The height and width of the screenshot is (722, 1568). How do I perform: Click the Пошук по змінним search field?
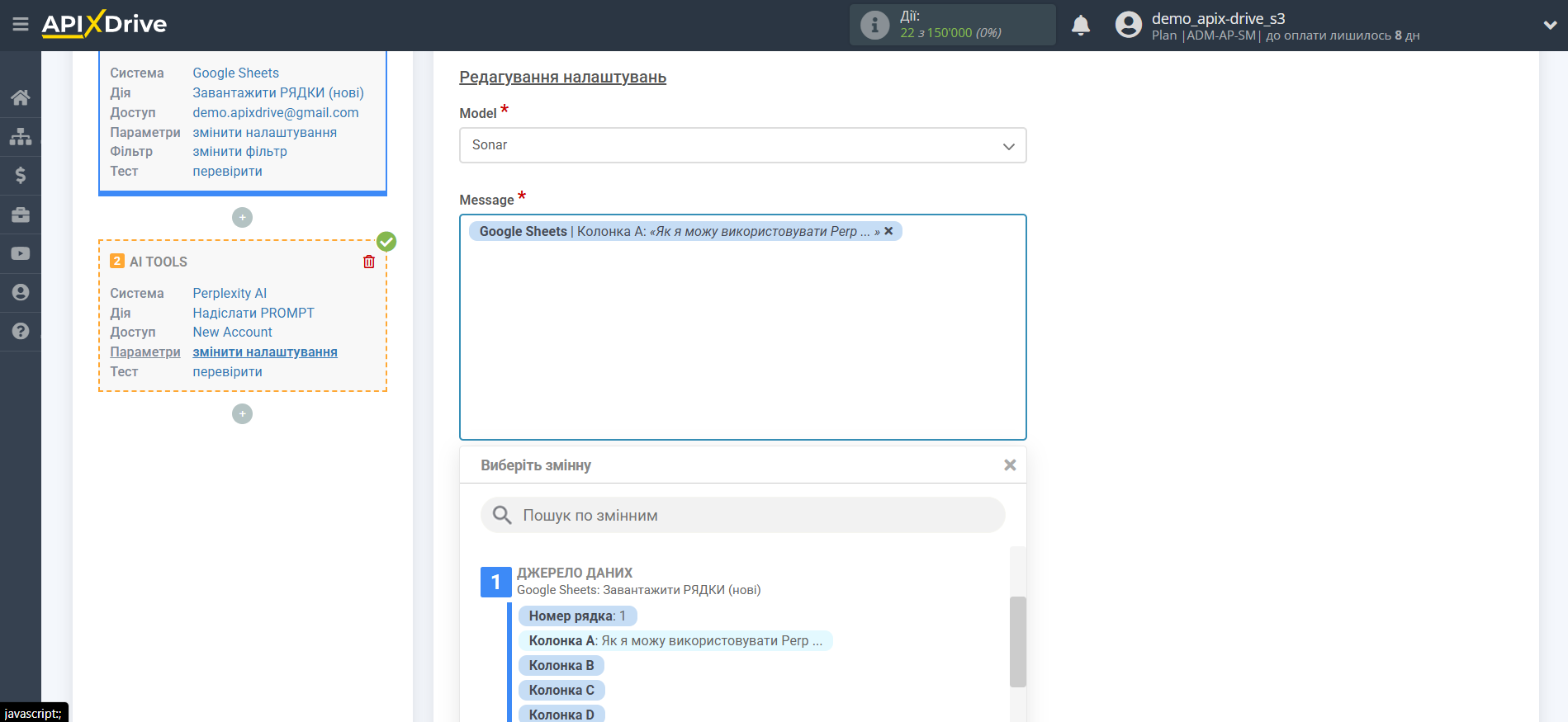(742, 515)
